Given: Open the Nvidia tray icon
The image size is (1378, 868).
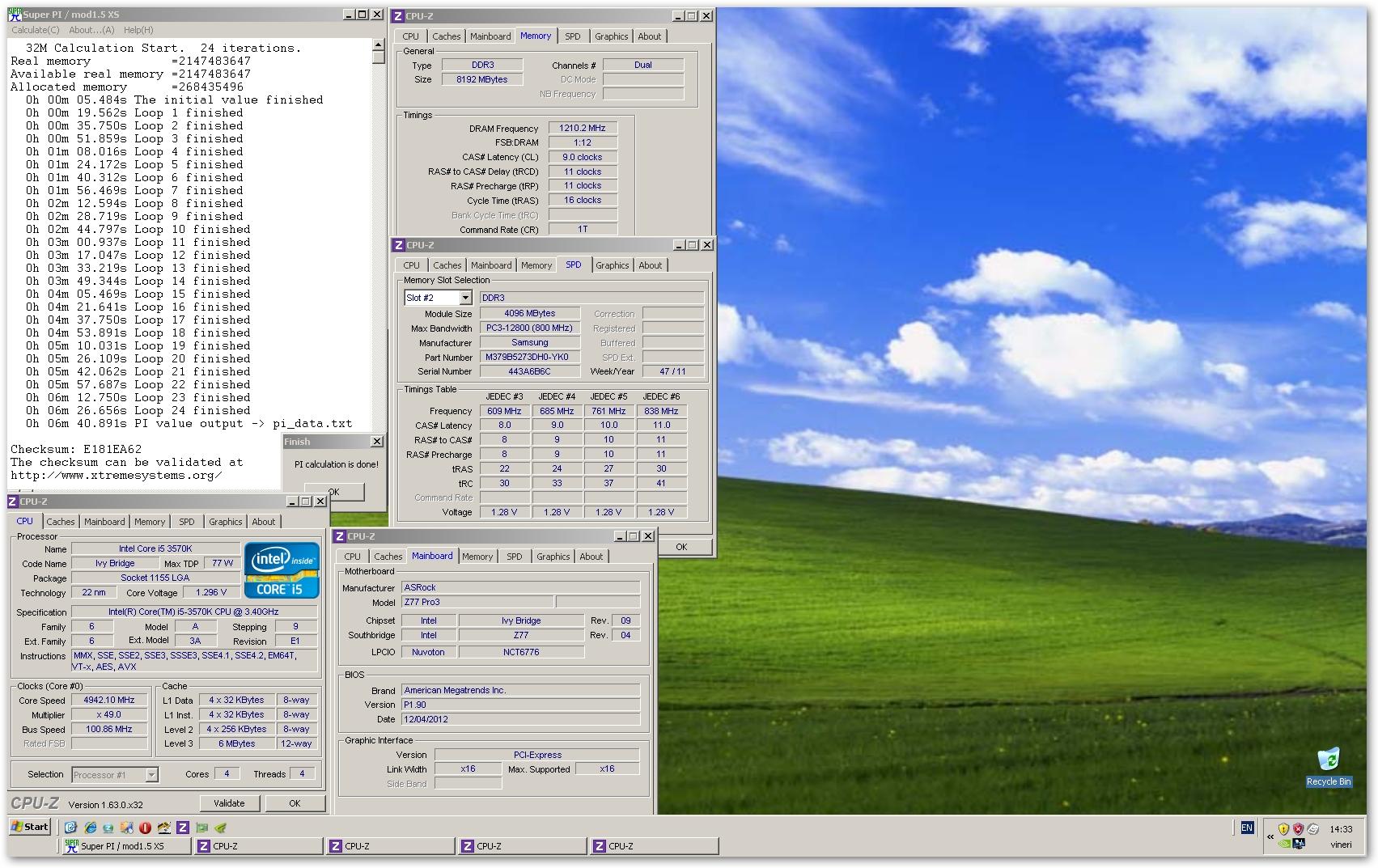Looking at the screenshot, I should click(x=1283, y=845).
